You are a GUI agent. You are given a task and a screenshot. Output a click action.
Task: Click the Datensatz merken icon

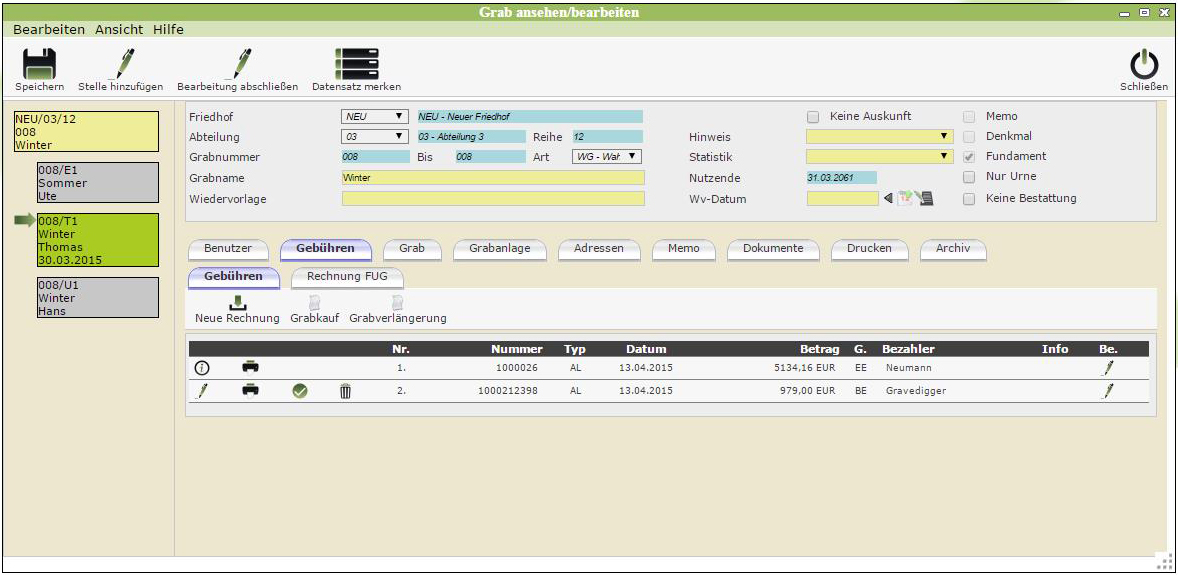pos(356,64)
